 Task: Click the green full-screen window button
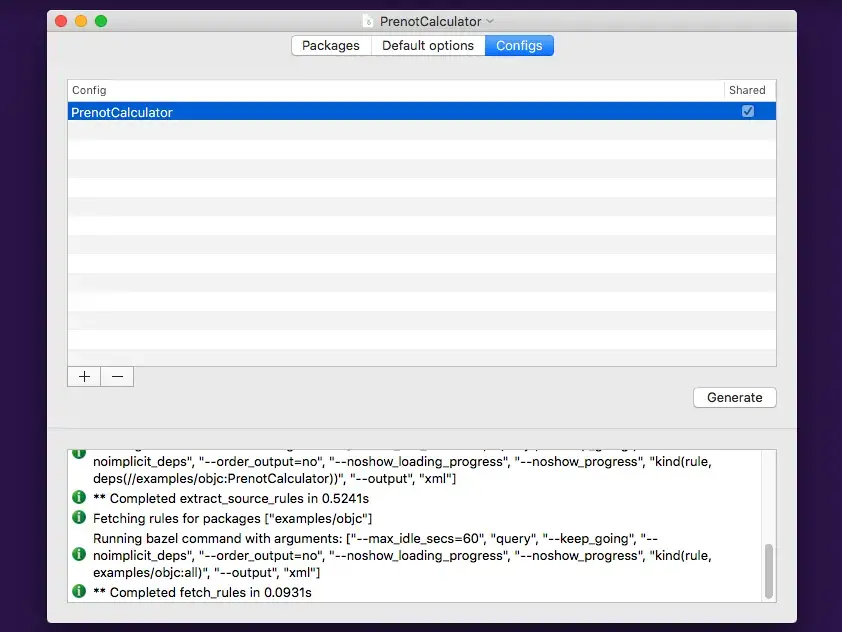101,21
